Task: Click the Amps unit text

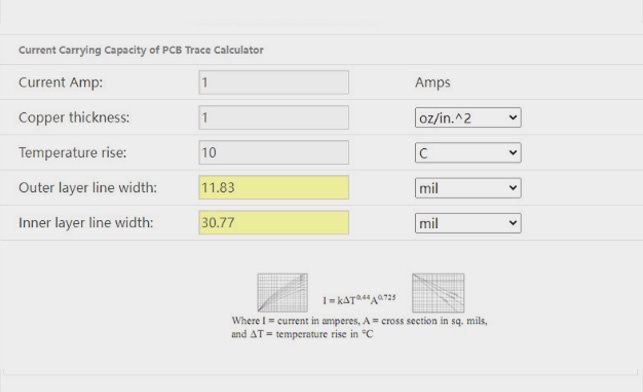Action: point(433,82)
